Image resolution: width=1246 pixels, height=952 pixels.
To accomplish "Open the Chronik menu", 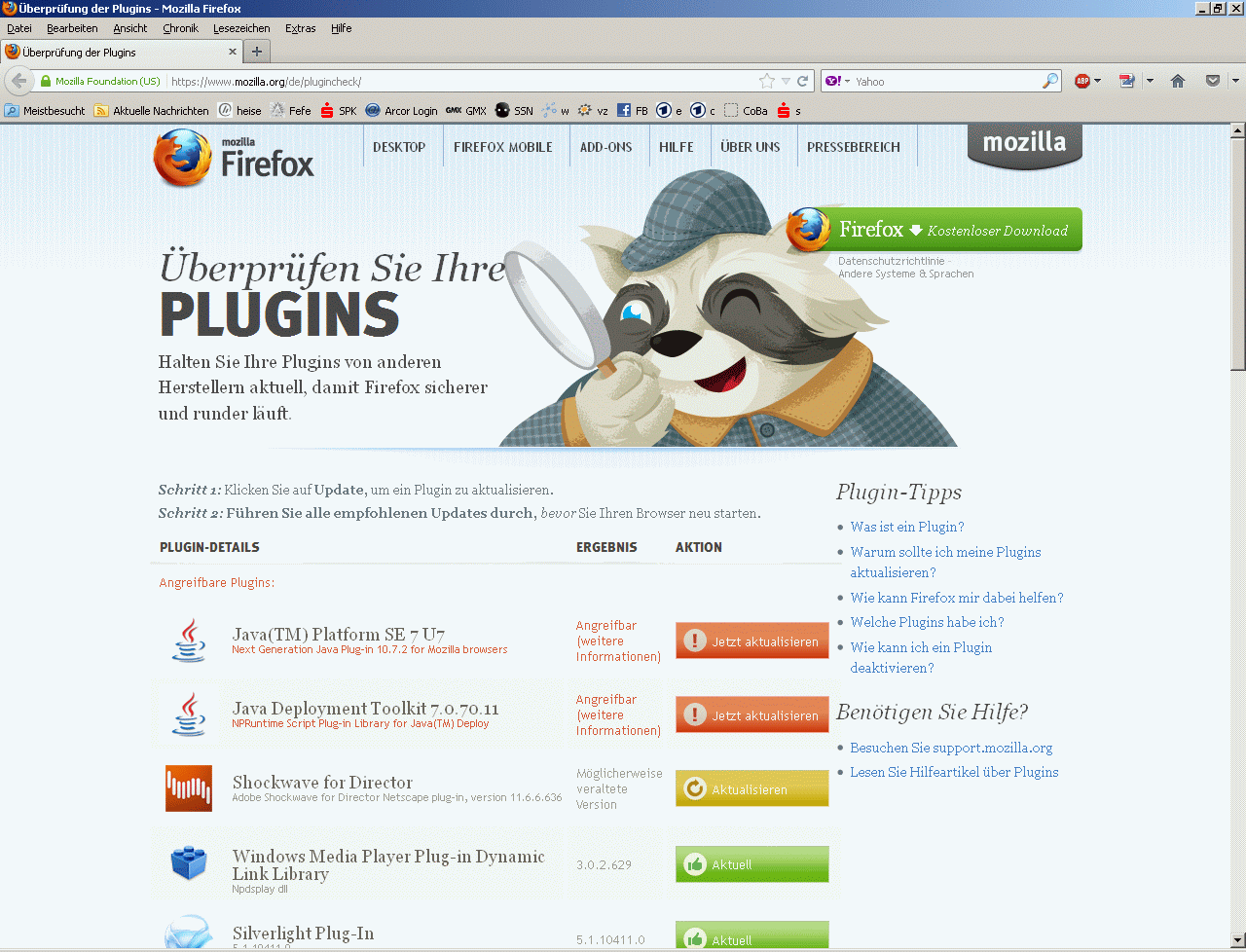I will pos(180,29).
